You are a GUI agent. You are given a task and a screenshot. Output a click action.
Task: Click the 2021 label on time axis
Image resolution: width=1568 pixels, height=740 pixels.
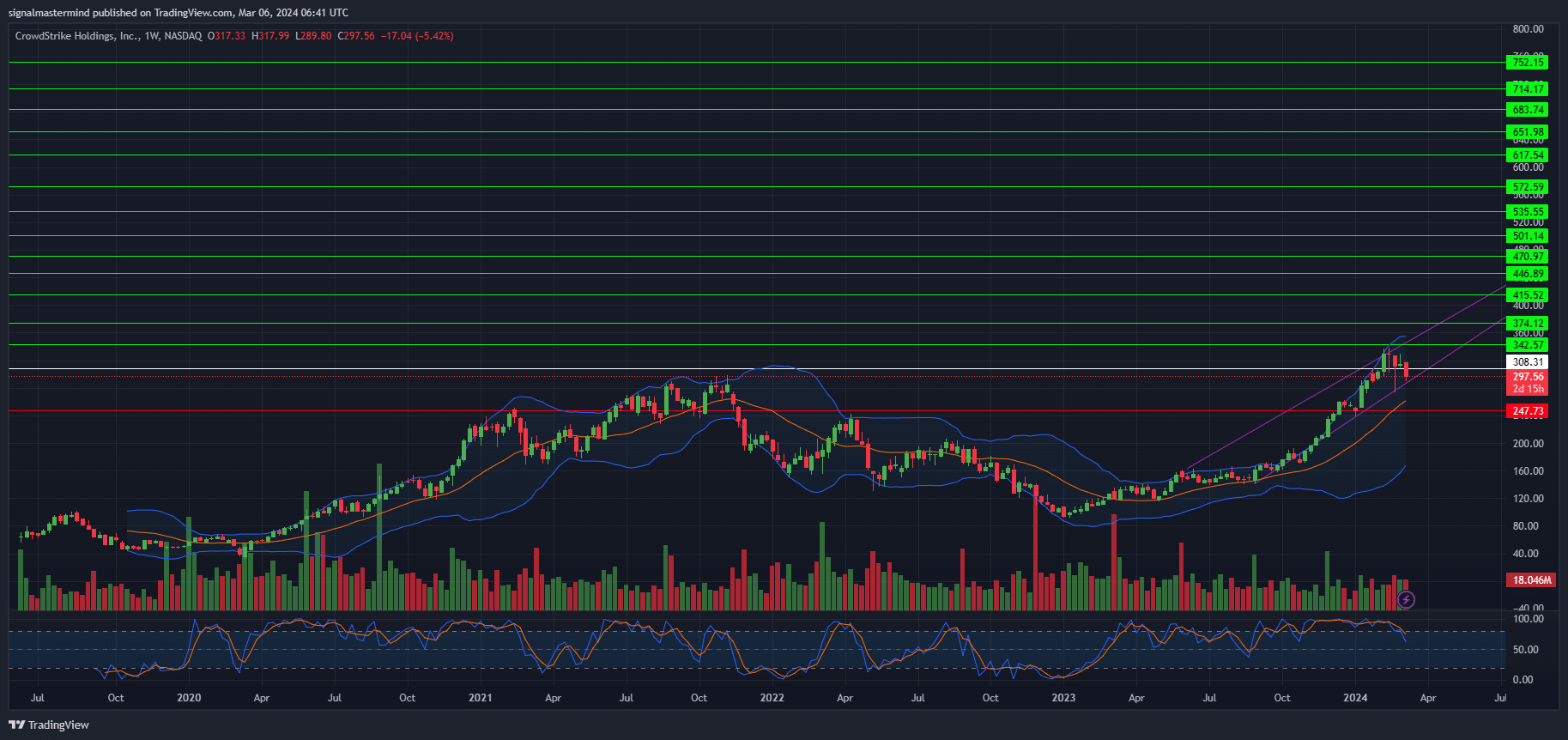481,698
